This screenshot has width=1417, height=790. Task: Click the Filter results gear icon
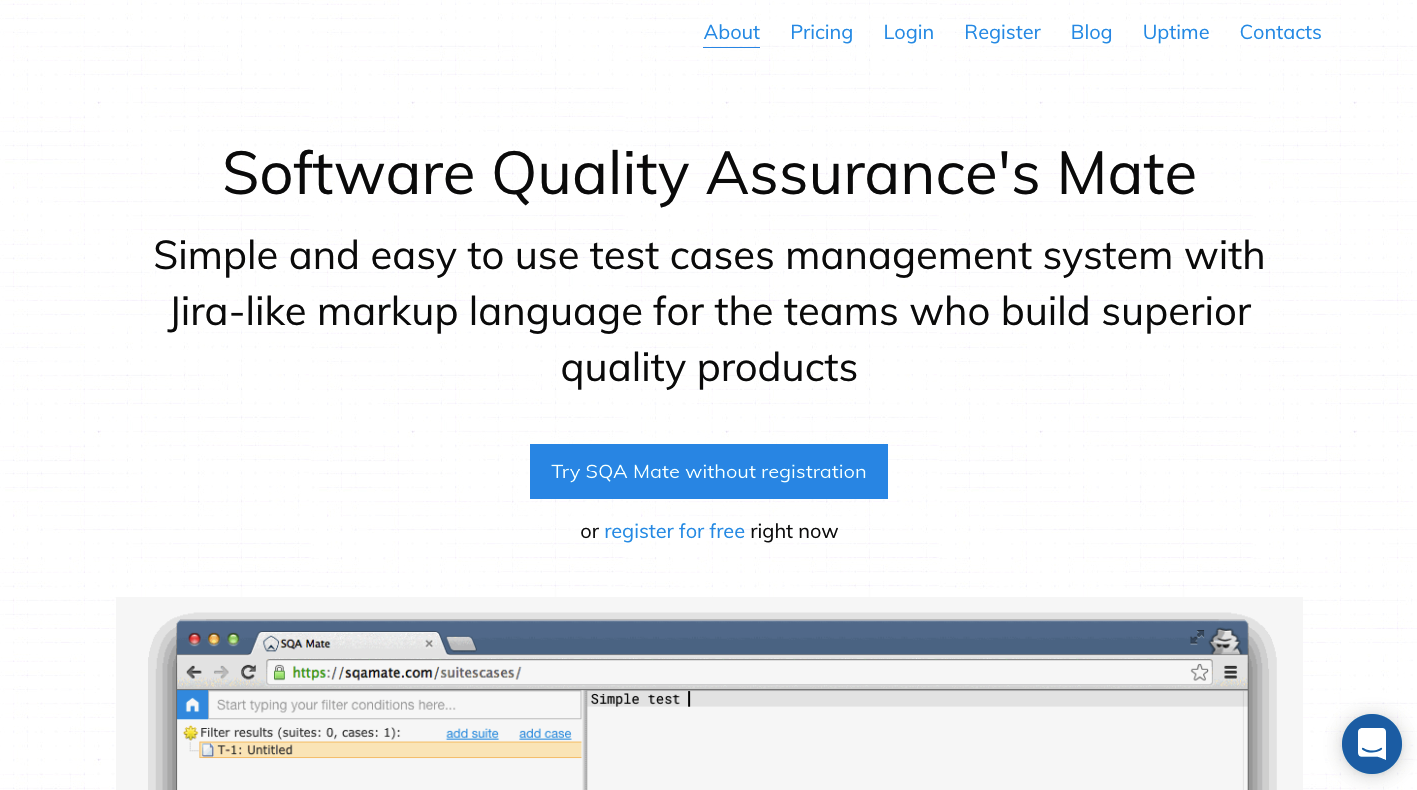tap(190, 733)
